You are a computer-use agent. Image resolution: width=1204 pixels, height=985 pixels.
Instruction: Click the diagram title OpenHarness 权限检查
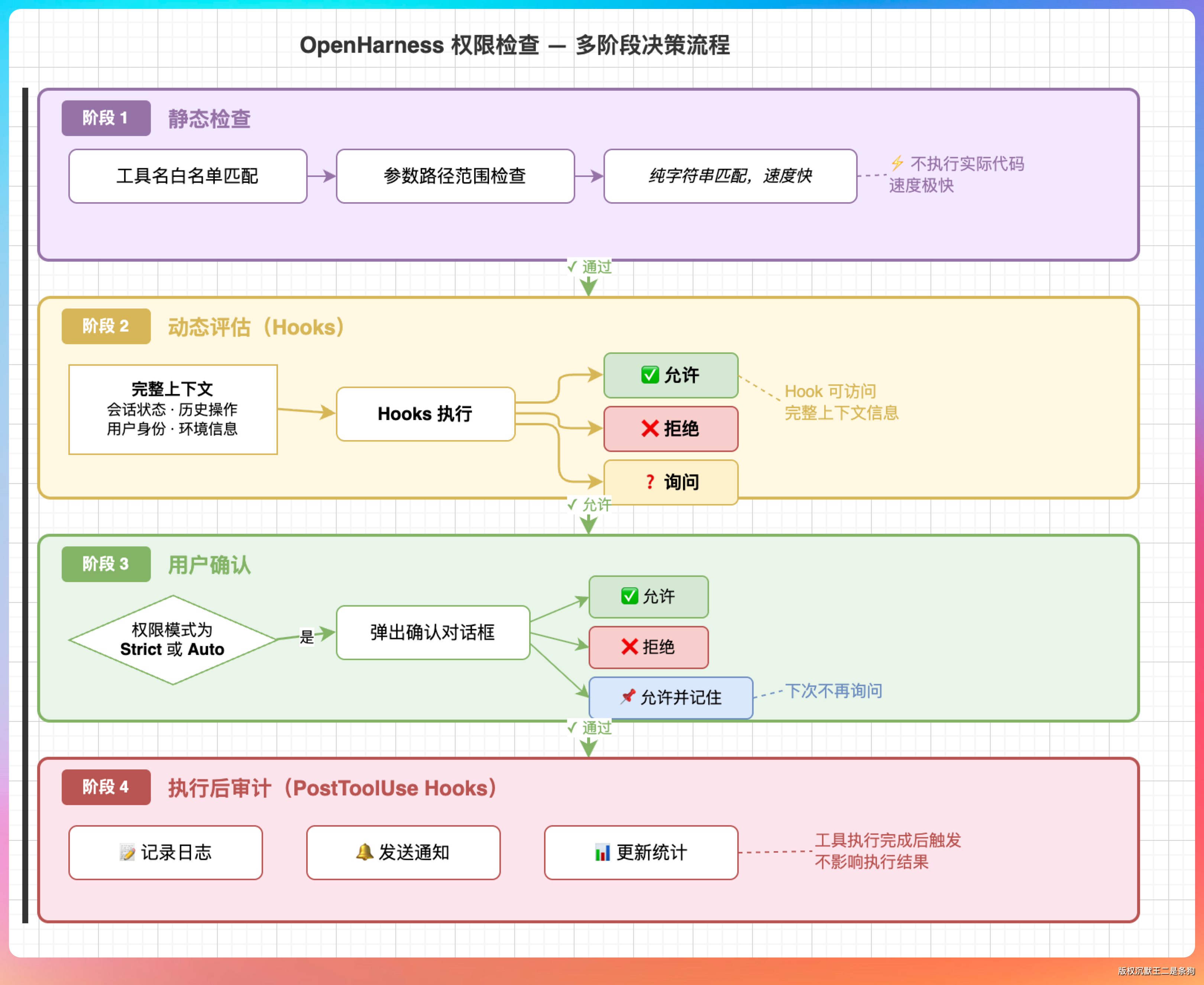point(514,45)
